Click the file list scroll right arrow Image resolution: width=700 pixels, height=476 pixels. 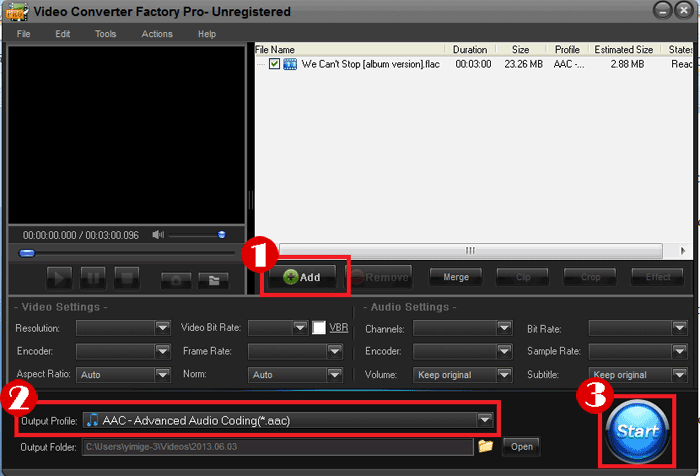click(683, 251)
